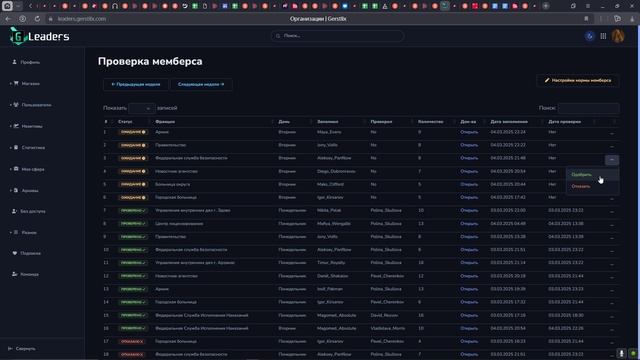The height and width of the screenshot is (360, 640).
Task: Open the Открыть proof link in row 17
Action: pyautogui.click(x=469, y=341)
